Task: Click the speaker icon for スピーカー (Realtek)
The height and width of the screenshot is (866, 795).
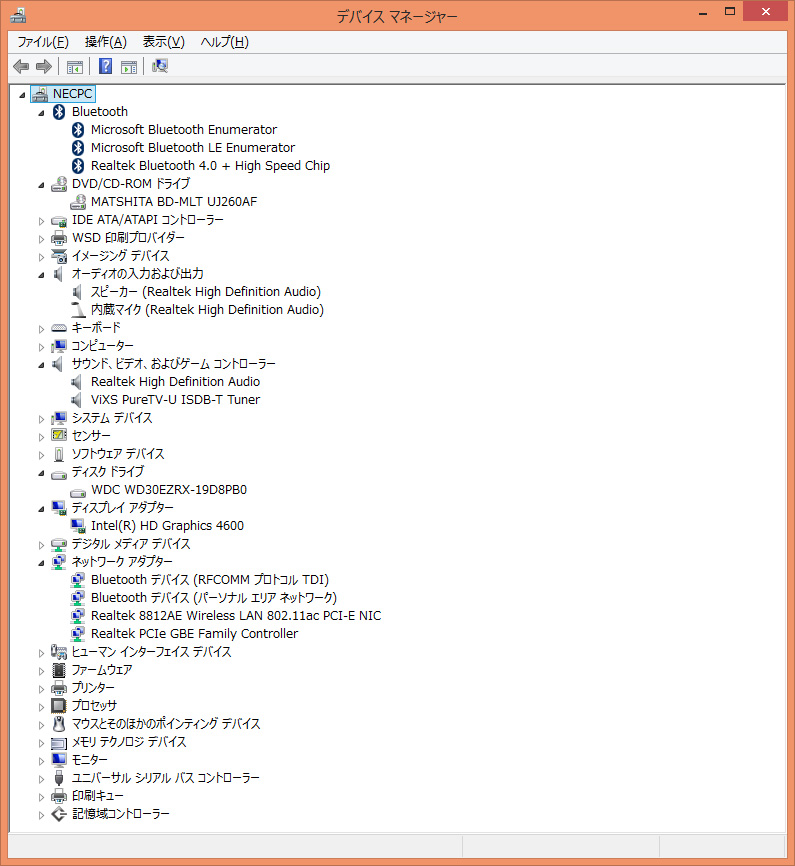Action: 78,292
